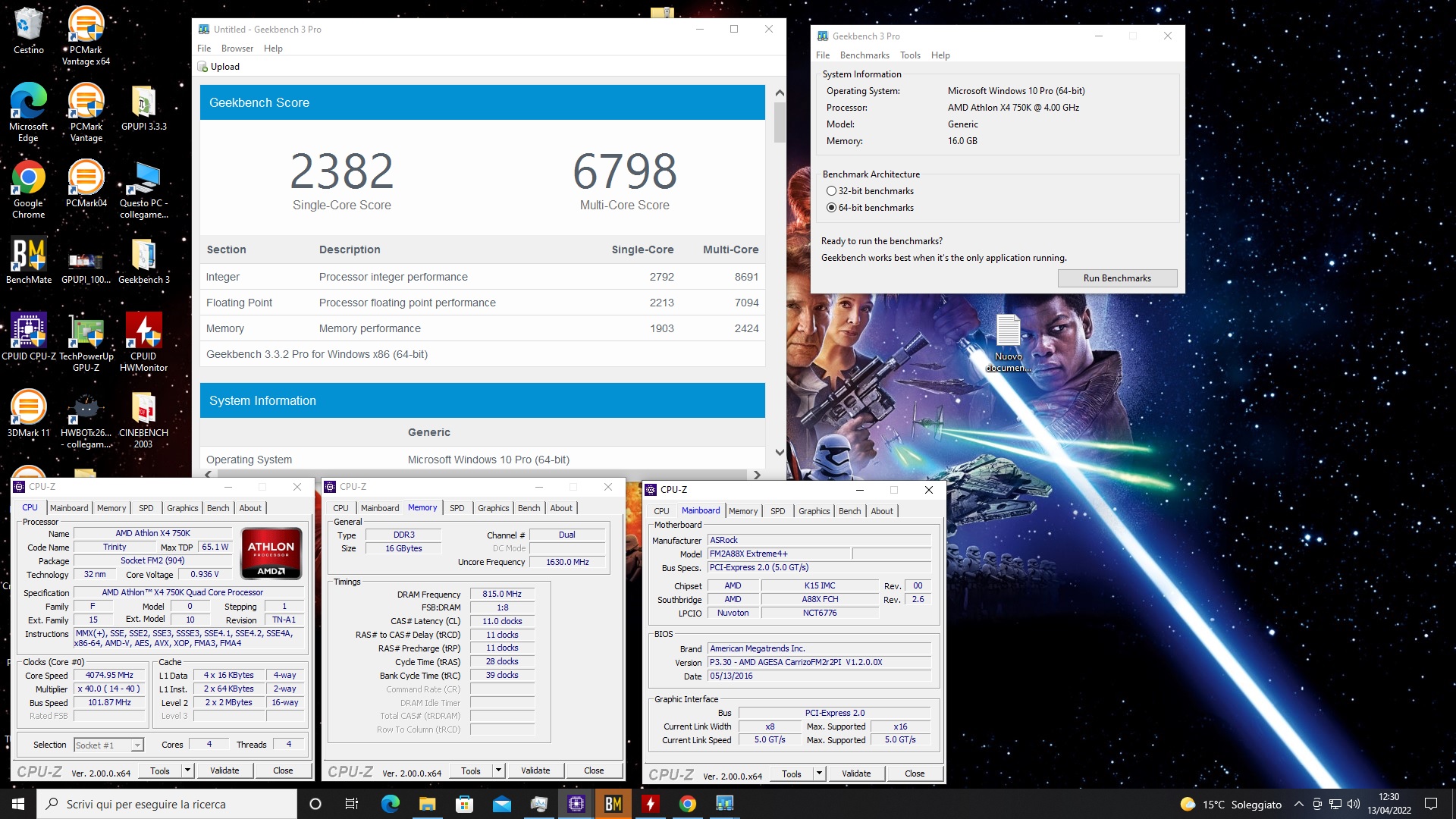Open Tools dropdown arrow in Mainboard tab window
Image resolution: width=1456 pixels, height=819 pixels.
819,773
